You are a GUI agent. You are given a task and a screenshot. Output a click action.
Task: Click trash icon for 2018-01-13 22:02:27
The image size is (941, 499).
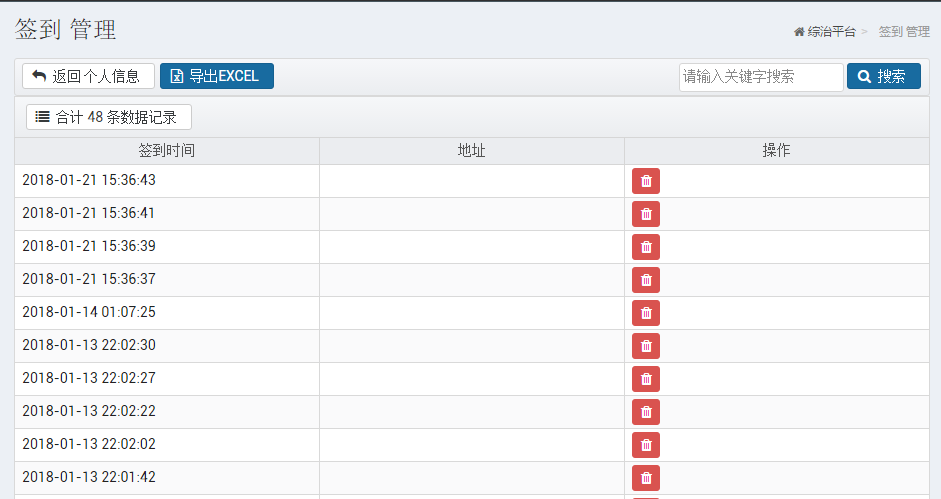646,380
